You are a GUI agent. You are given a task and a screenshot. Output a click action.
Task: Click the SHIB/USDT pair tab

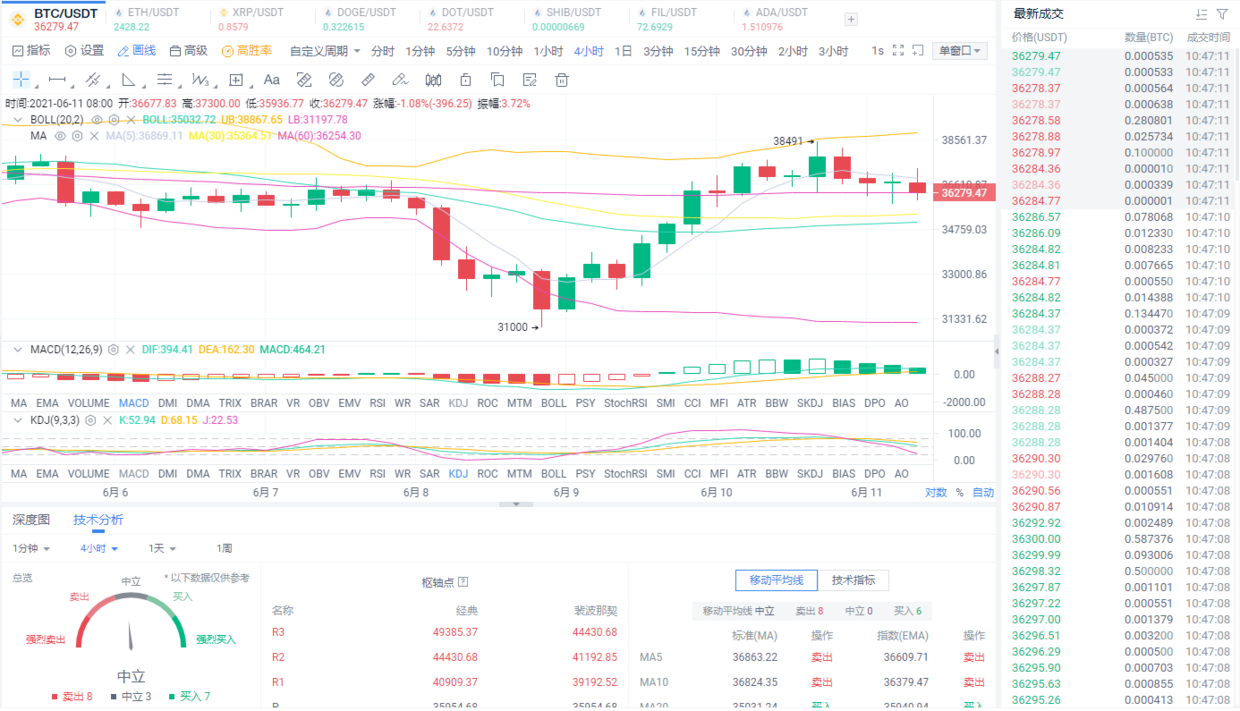[566, 19]
